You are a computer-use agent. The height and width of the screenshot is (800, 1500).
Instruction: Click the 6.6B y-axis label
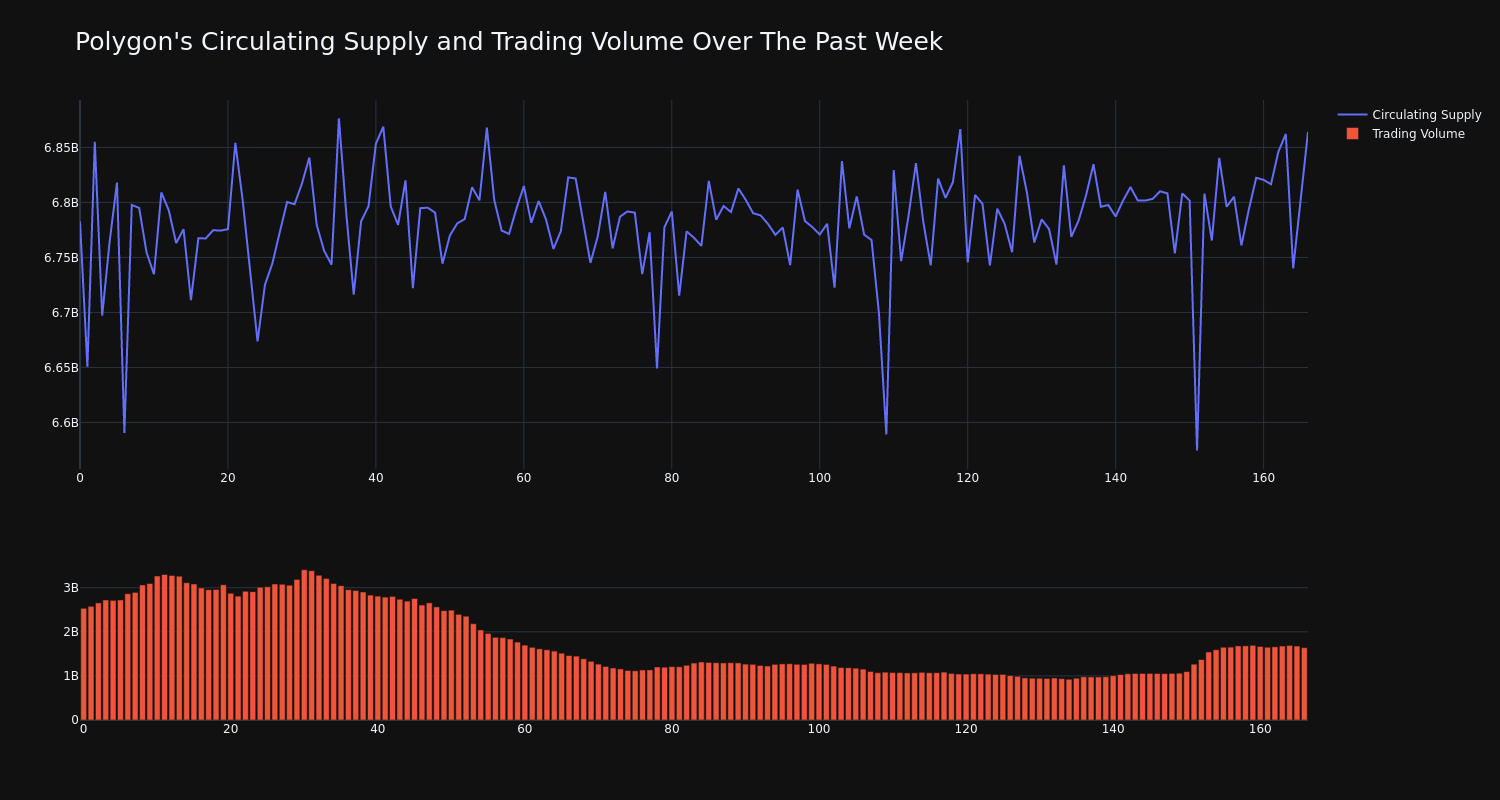[x=65, y=423]
